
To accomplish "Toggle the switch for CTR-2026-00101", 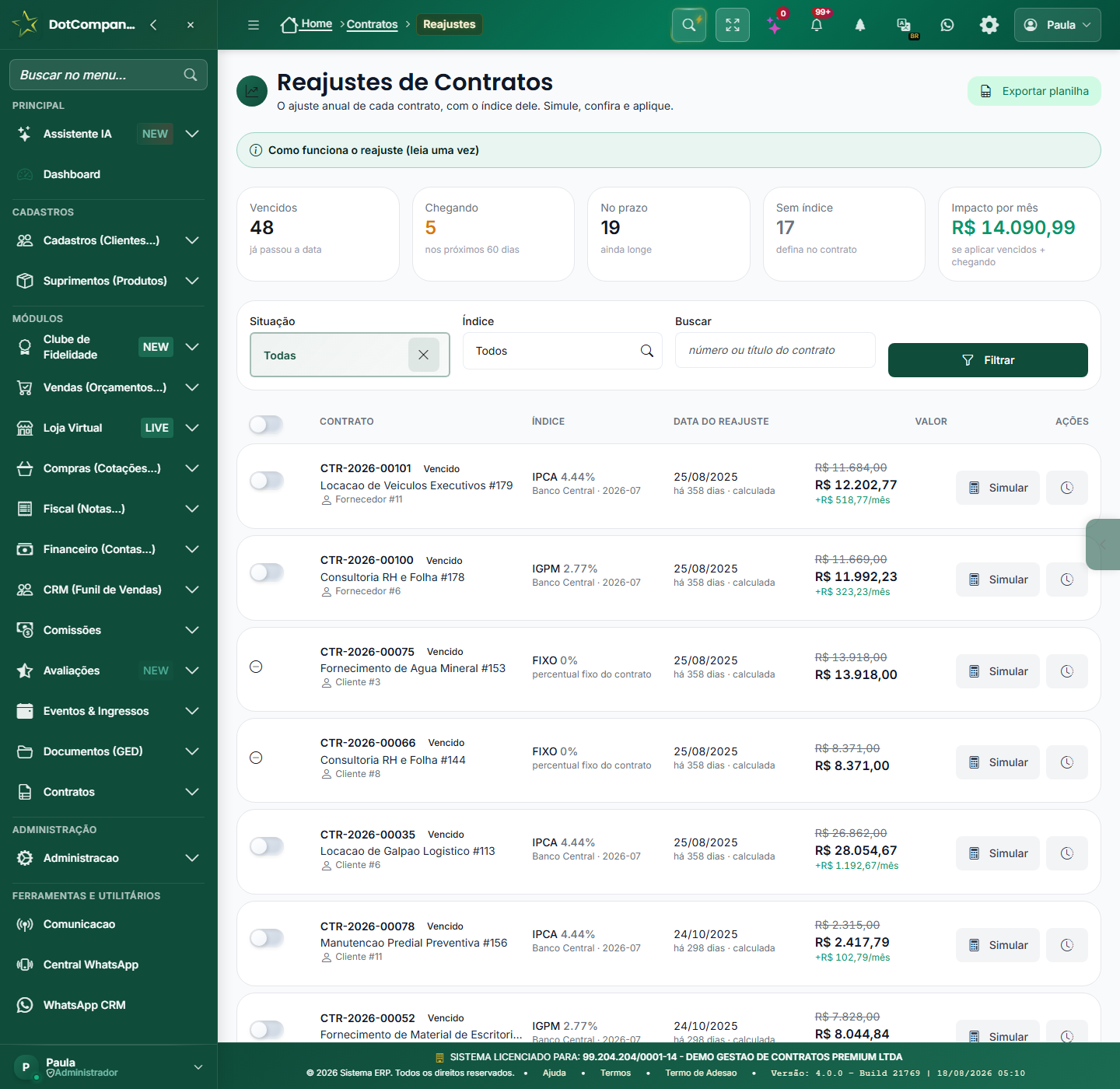I will pos(266,481).
